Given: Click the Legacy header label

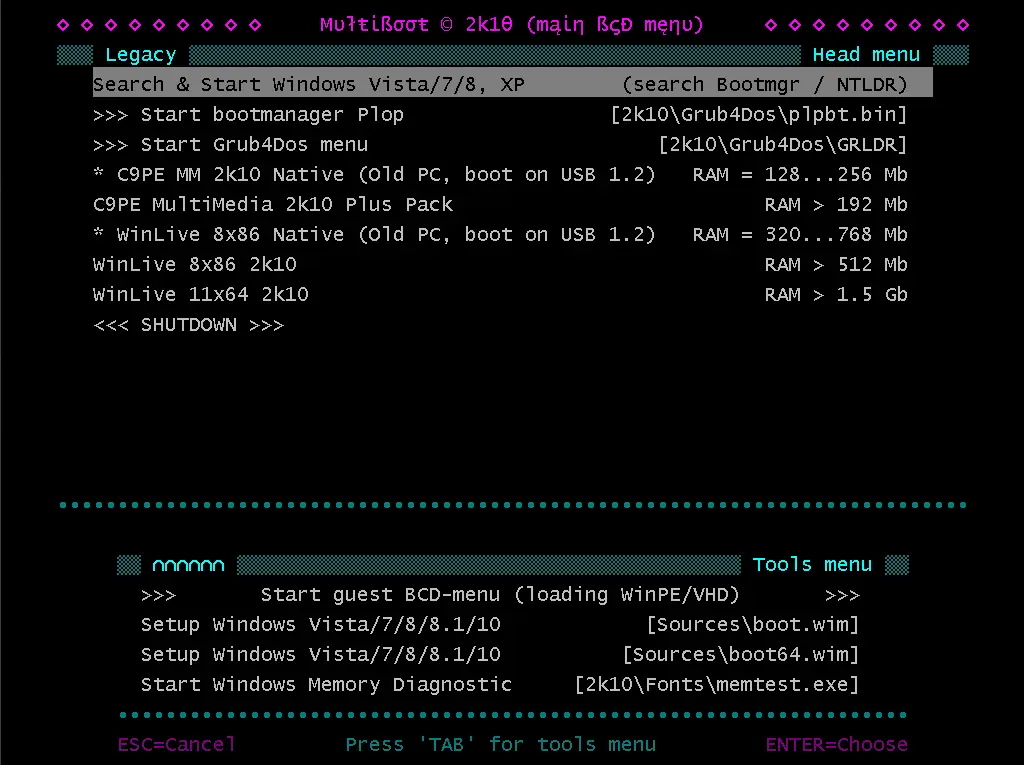Looking at the screenshot, I should [140, 55].
